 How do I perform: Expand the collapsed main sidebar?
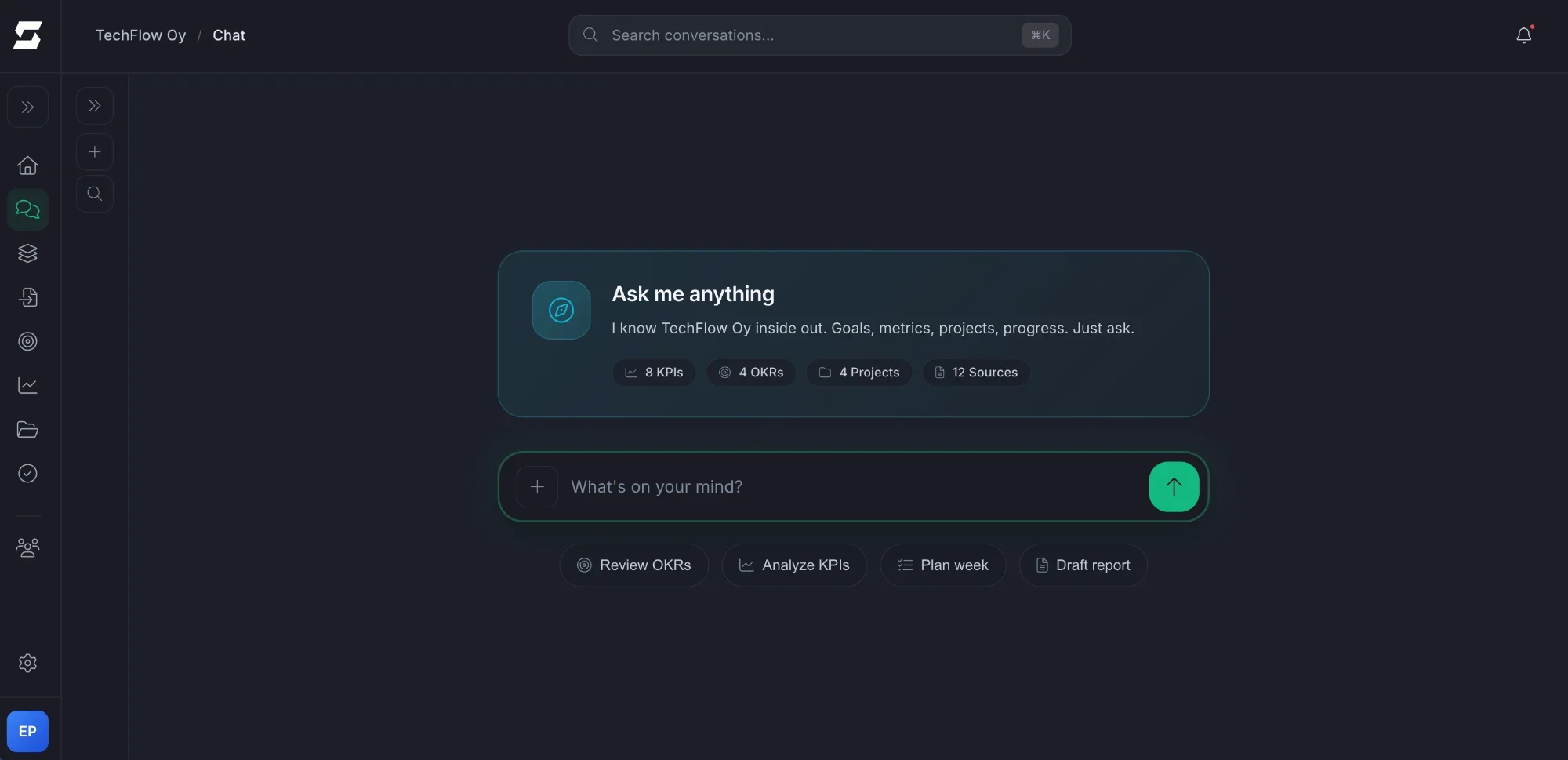(27, 106)
